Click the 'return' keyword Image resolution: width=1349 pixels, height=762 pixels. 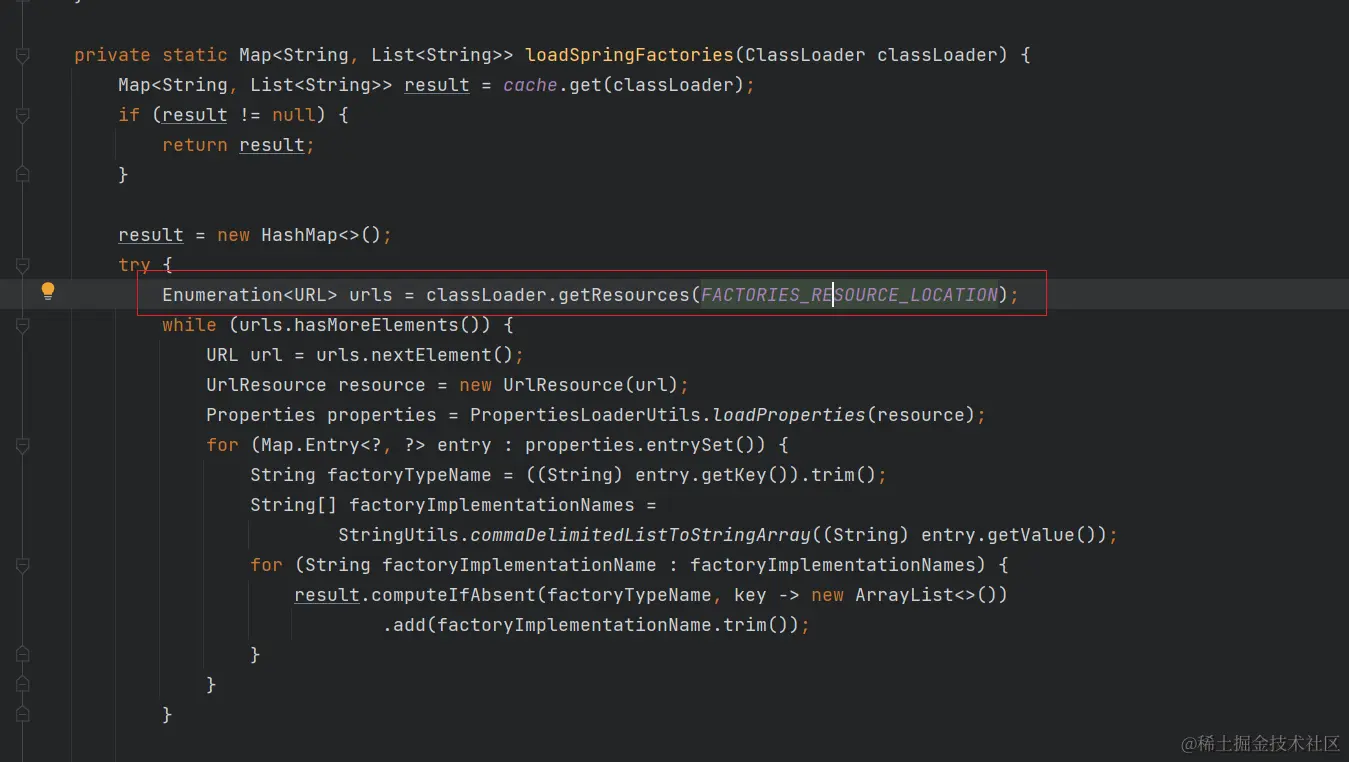point(195,145)
